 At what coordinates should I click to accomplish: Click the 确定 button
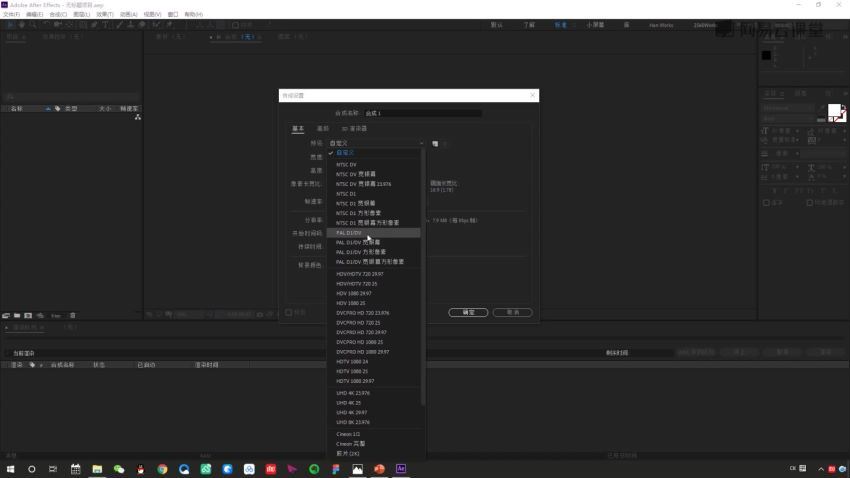pos(468,313)
